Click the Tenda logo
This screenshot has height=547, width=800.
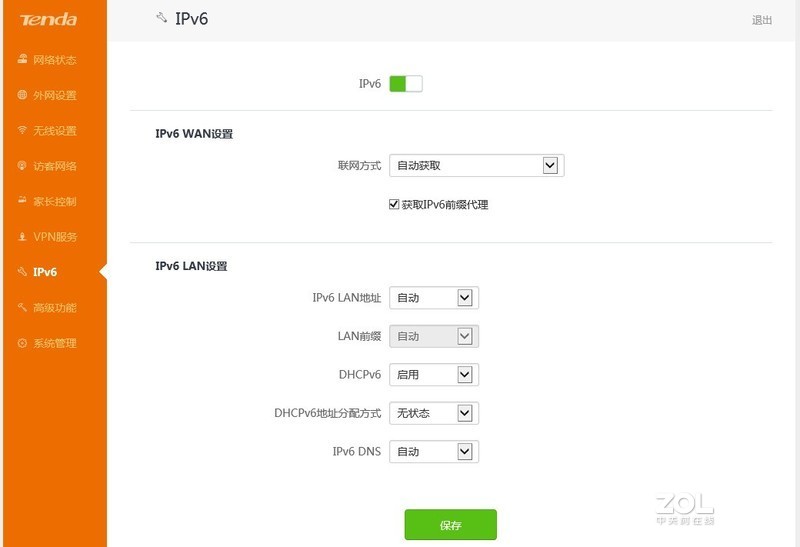coord(48,20)
